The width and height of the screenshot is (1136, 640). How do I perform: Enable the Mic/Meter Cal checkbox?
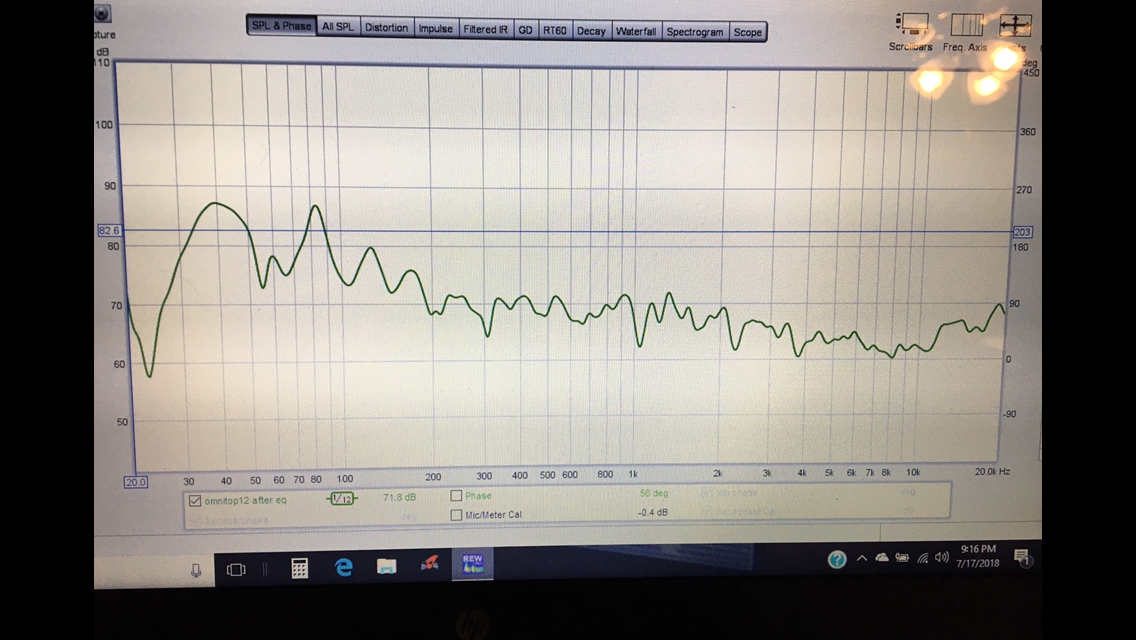456,515
